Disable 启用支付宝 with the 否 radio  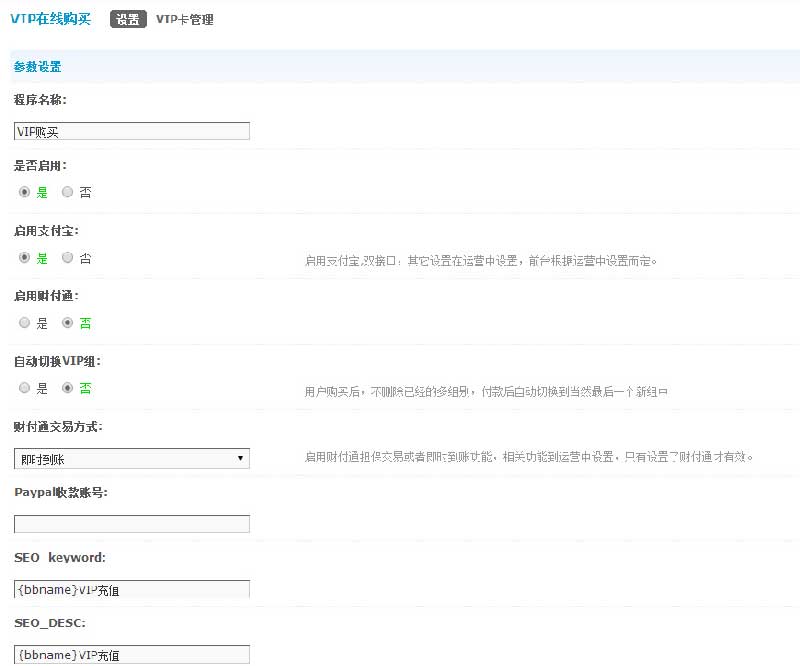coord(68,257)
